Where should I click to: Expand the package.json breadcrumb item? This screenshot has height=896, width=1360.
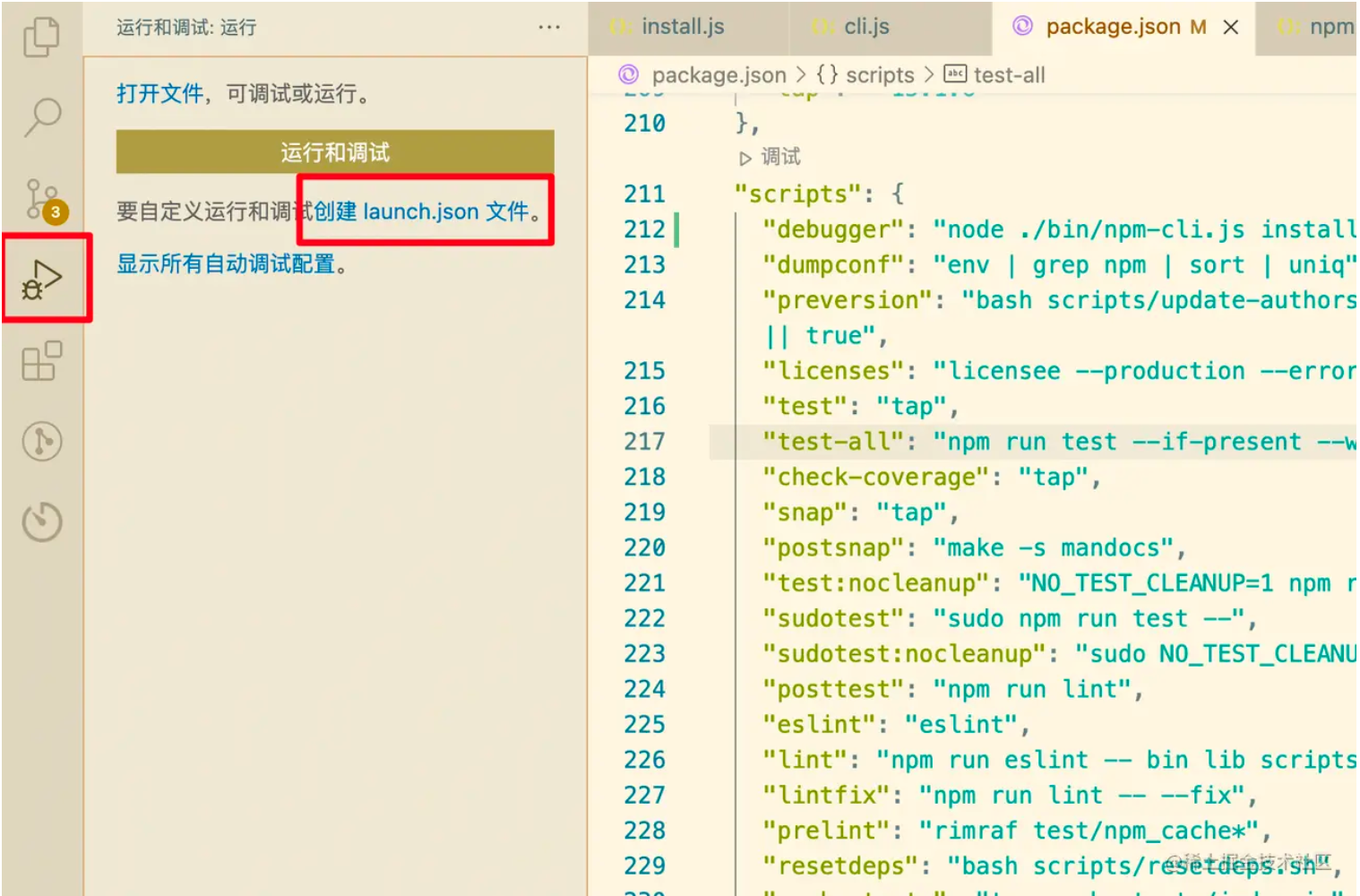(719, 75)
